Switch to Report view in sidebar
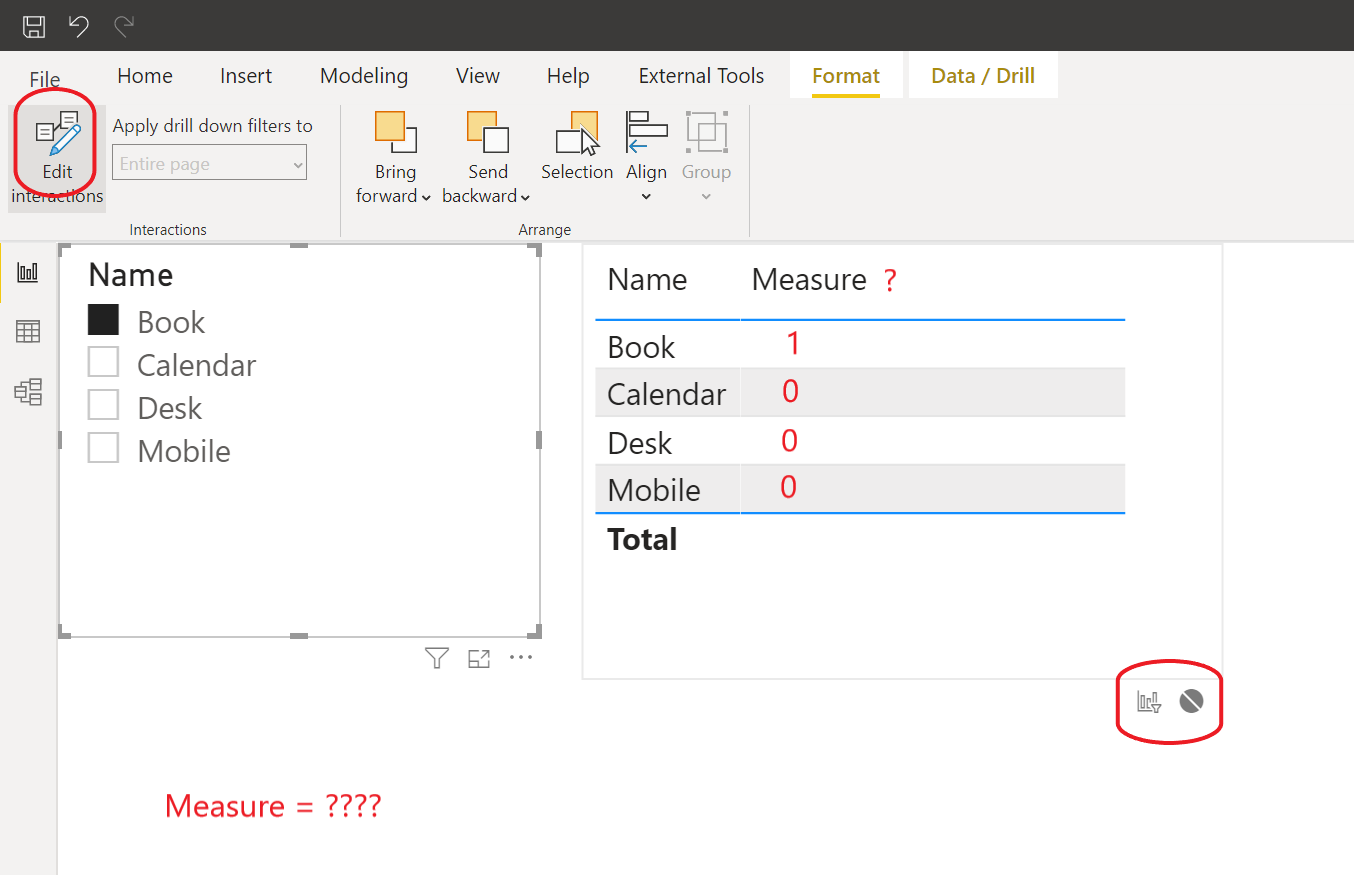Screen dimensions: 1354x875 coord(28,272)
